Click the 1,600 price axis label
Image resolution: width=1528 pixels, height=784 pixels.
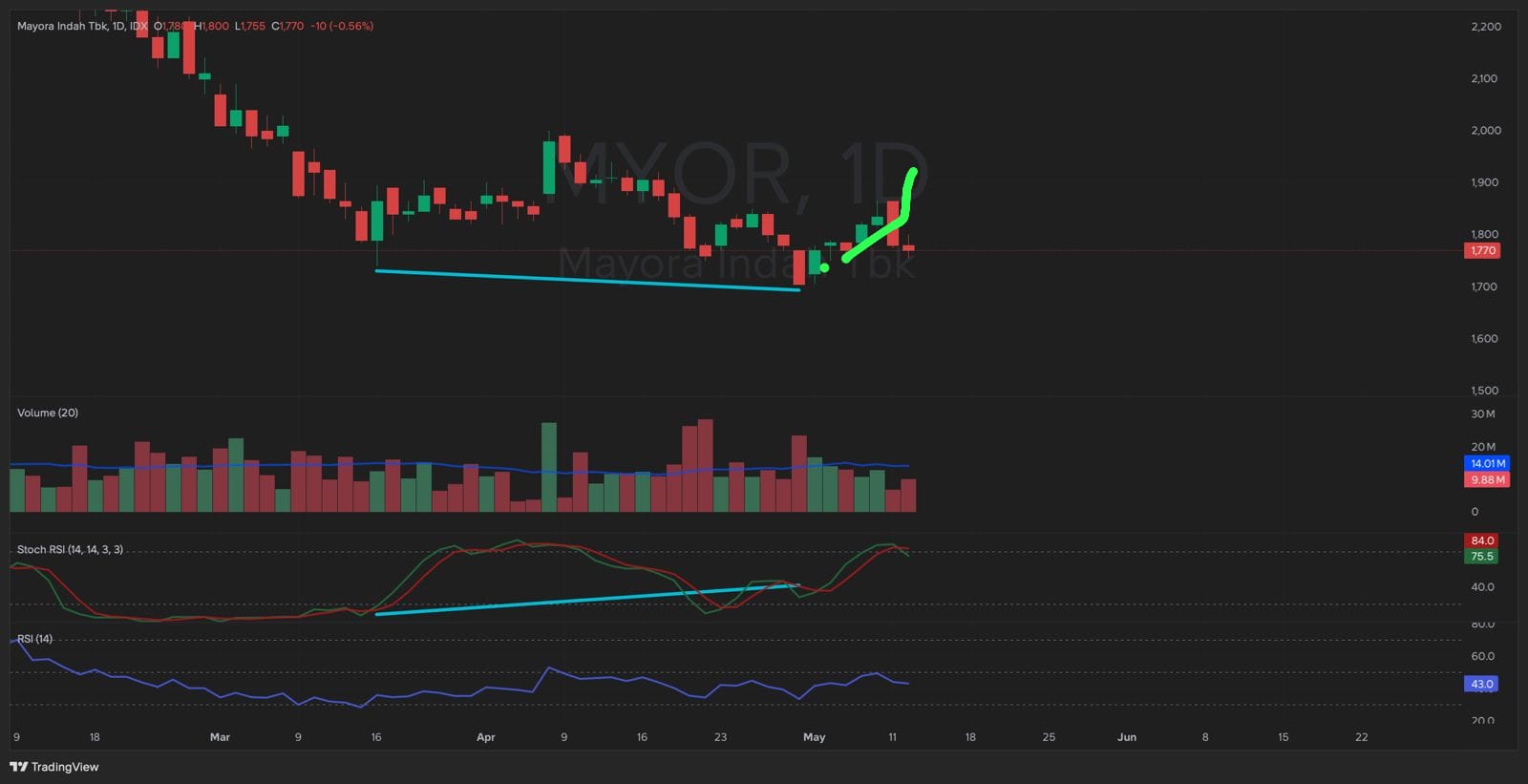(1485, 338)
